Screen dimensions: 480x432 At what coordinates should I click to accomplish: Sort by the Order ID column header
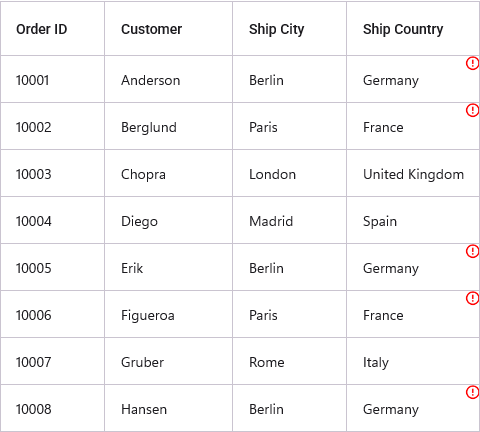(x=52, y=29)
